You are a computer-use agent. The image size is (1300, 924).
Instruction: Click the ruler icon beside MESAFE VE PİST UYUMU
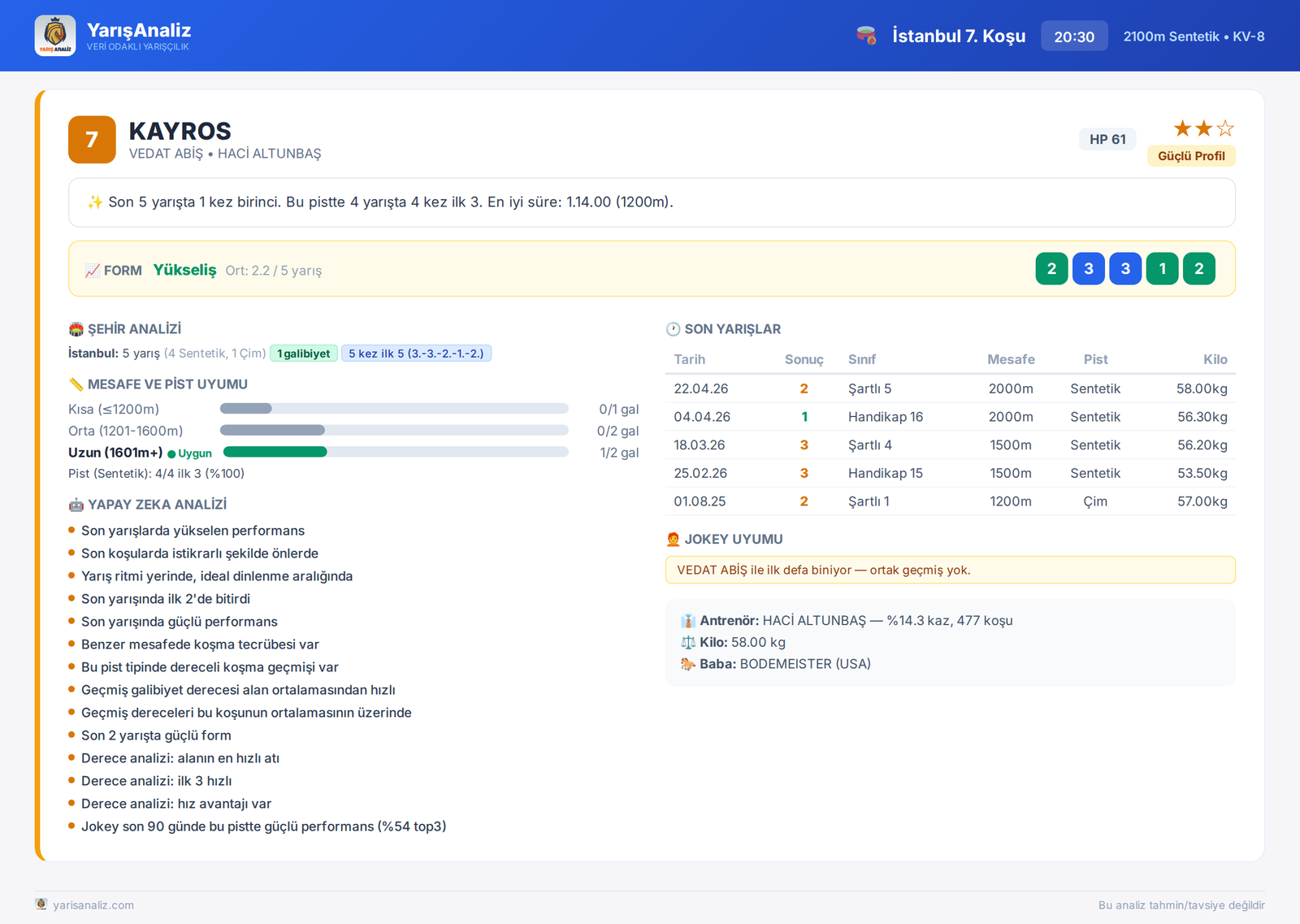coord(76,384)
